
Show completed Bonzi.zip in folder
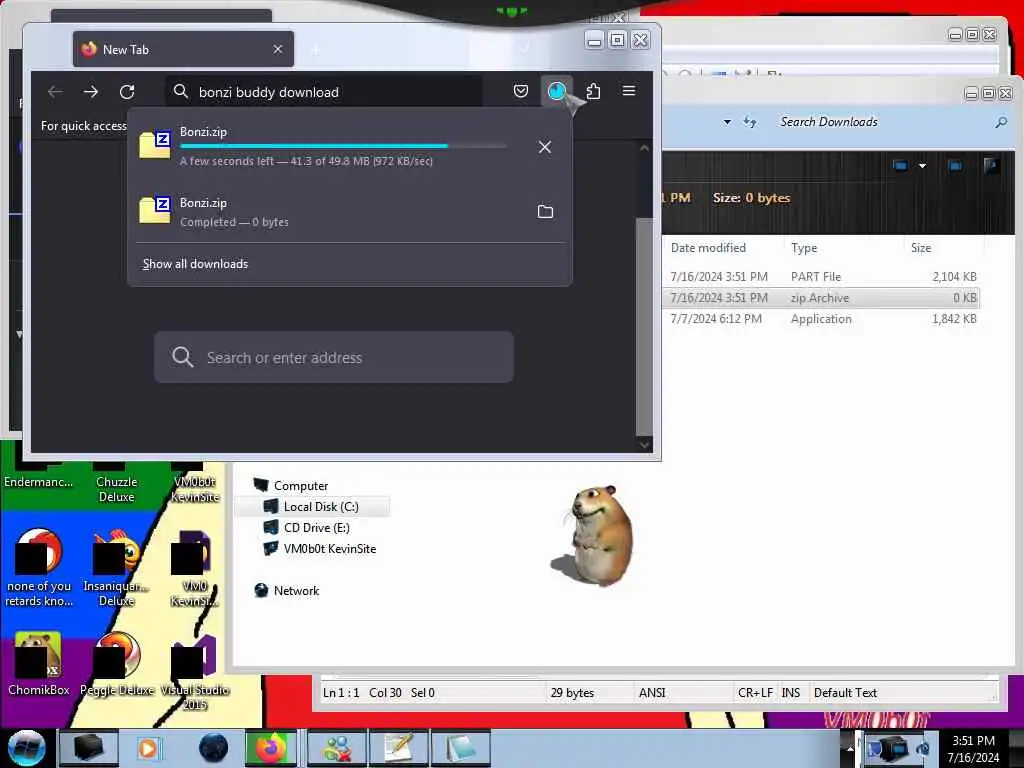click(545, 212)
